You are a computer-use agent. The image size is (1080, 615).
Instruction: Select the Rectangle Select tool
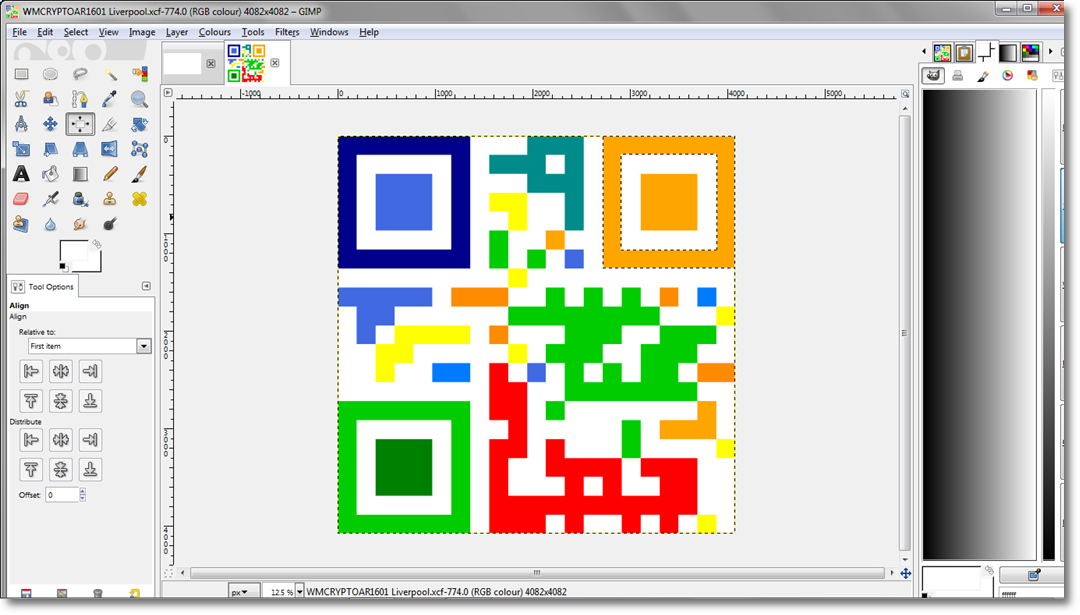pyautogui.click(x=21, y=74)
